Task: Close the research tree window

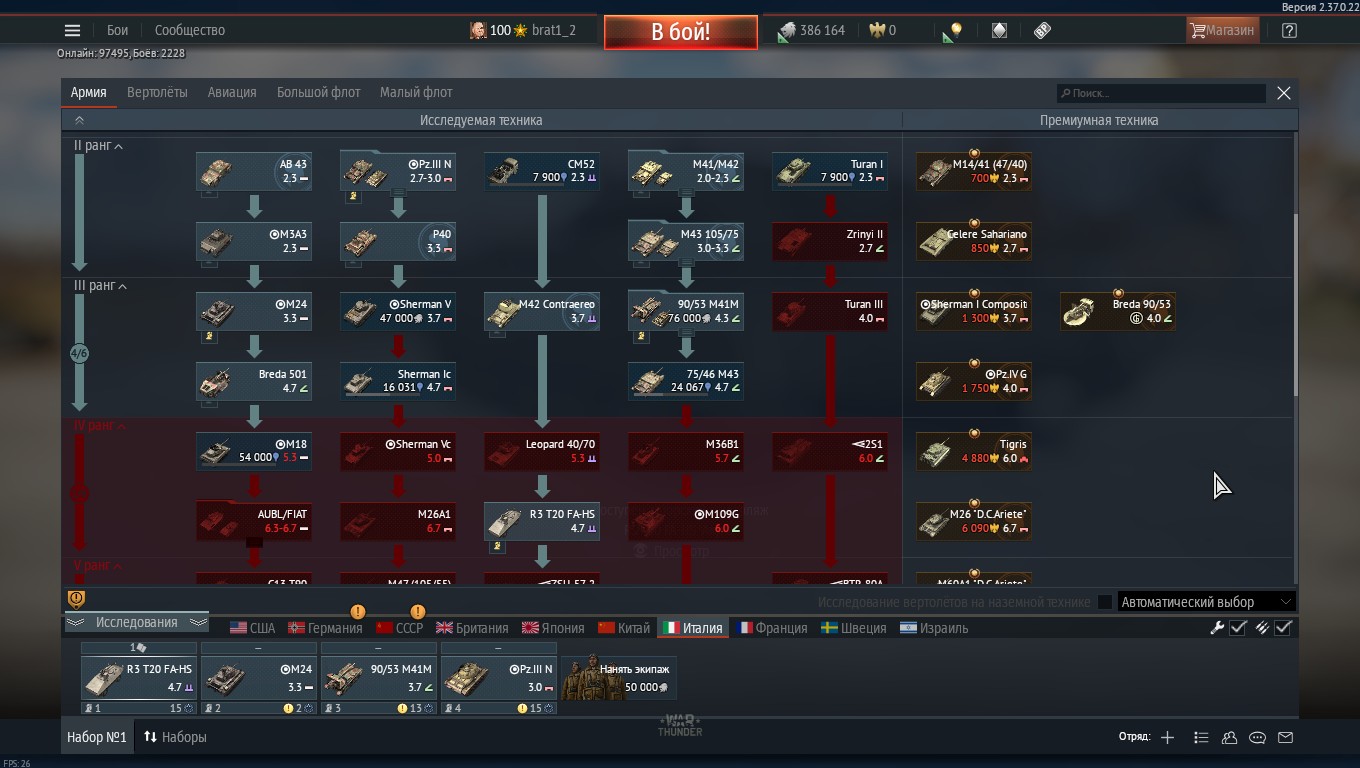Action: 1284,93
